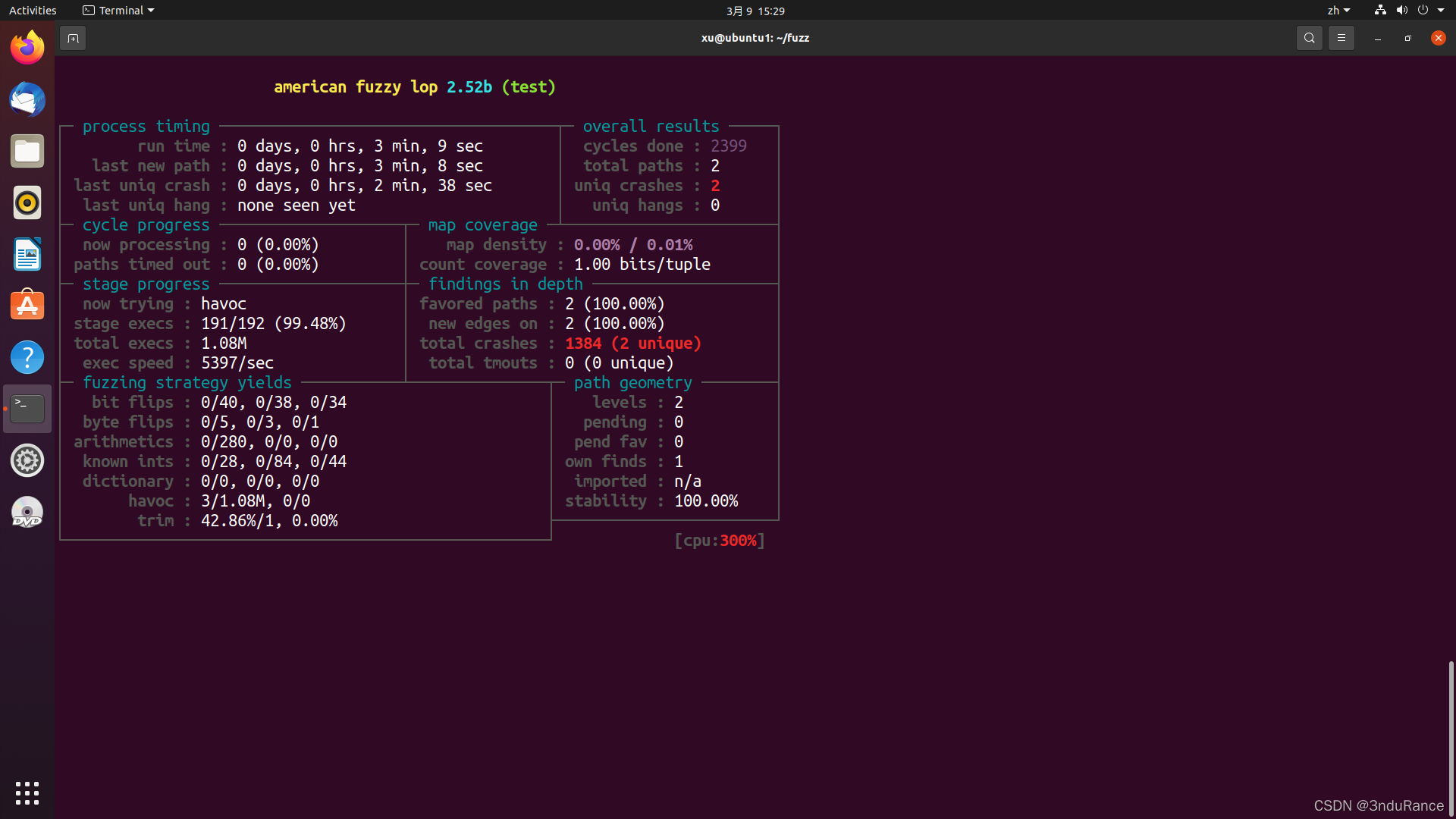Launch Rhythmbox music player
The height and width of the screenshot is (819, 1456).
[x=27, y=202]
